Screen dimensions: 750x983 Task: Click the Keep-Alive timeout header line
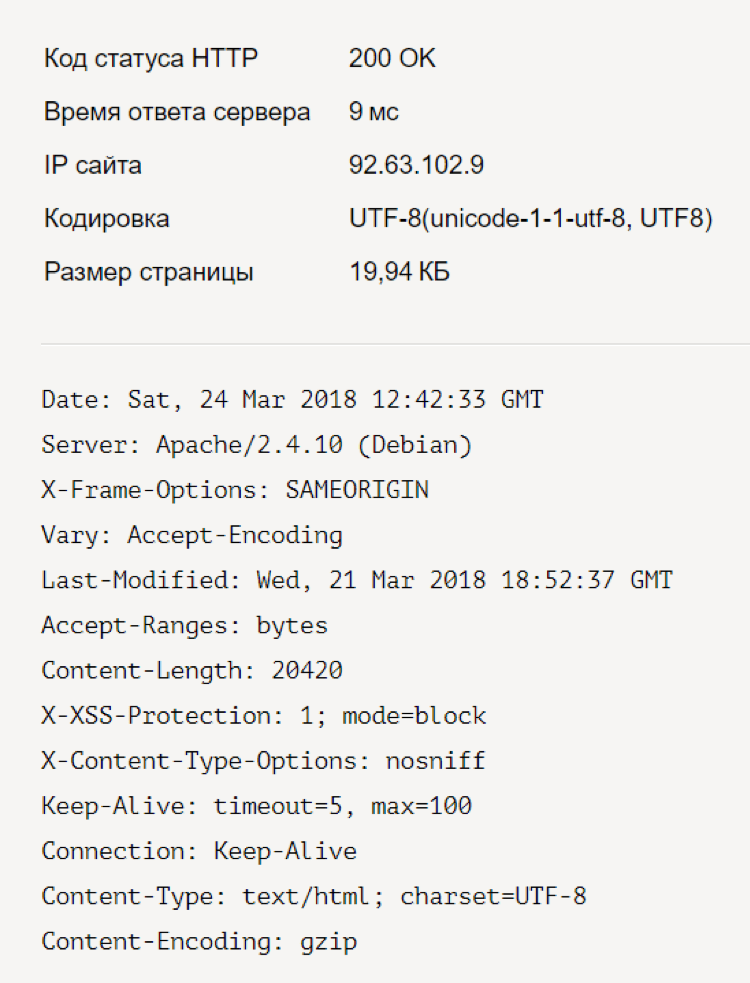tap(256, 806)
